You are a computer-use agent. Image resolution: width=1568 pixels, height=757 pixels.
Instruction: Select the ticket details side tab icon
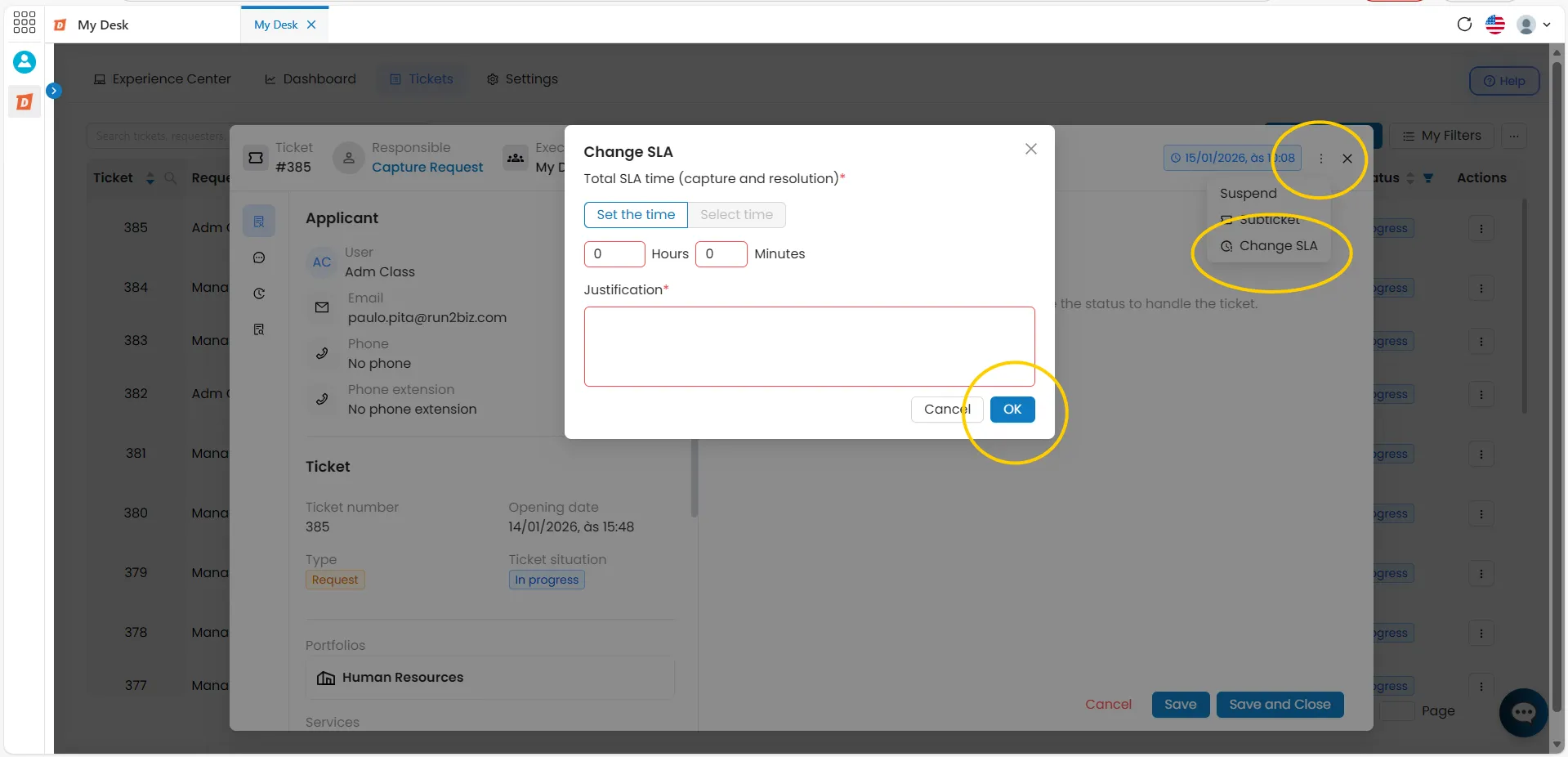tap(259, 222)
